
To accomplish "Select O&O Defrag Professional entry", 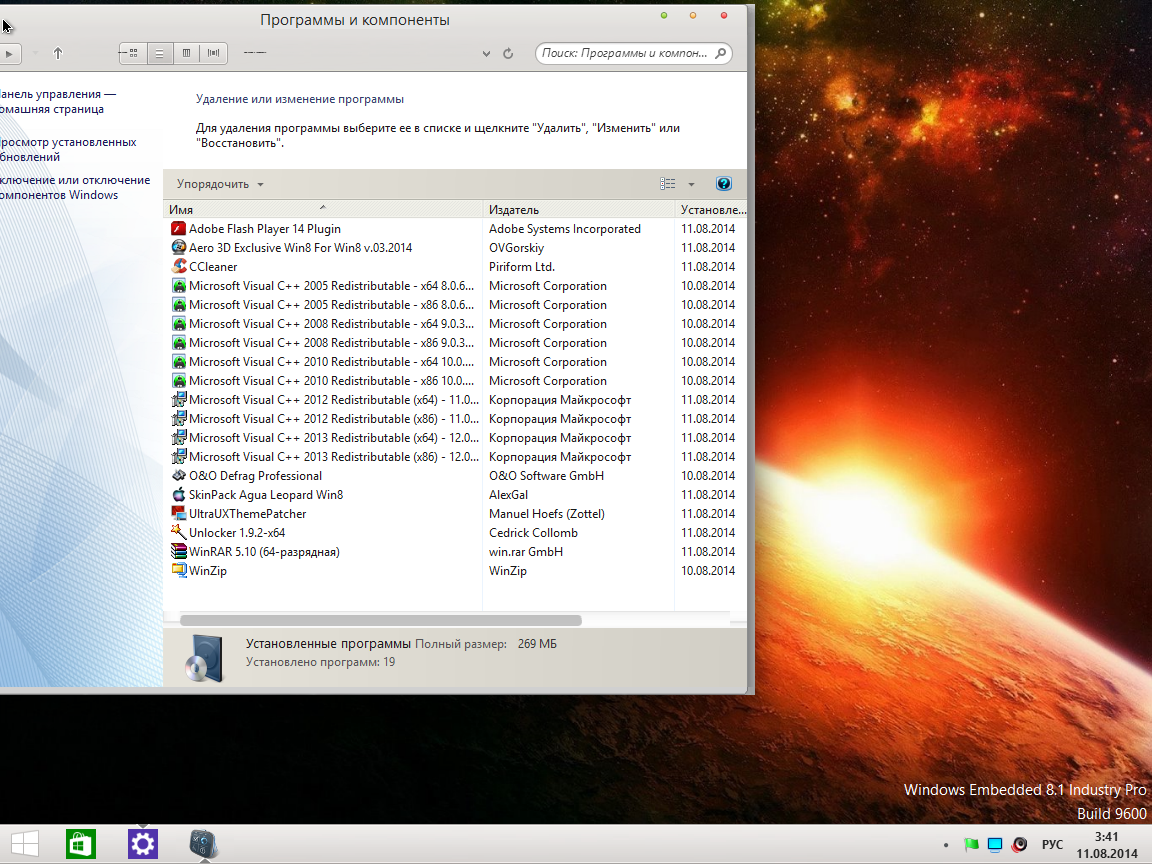I will [x=255, y=475].
